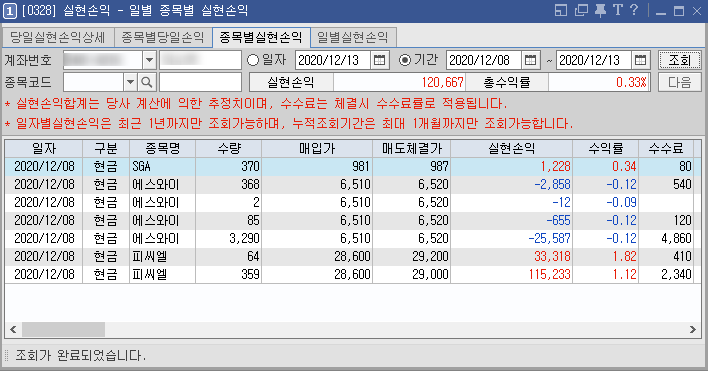Click the 115,233 profit cell
This screenshot has width=708, height=371.
pyautogui.click(x=512, y=274)
